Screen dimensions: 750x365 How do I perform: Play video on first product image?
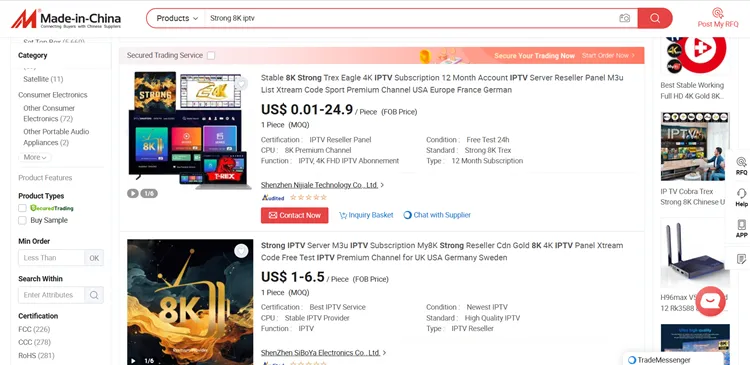click(132, 193)
